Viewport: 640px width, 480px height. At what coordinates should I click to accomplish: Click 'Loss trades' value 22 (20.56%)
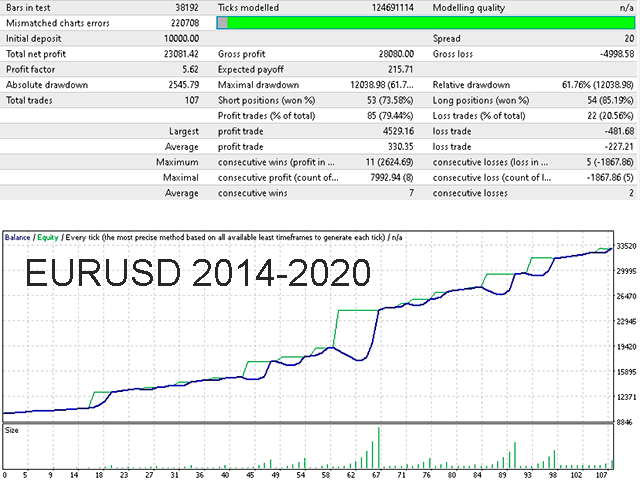[x=610, y=116]
